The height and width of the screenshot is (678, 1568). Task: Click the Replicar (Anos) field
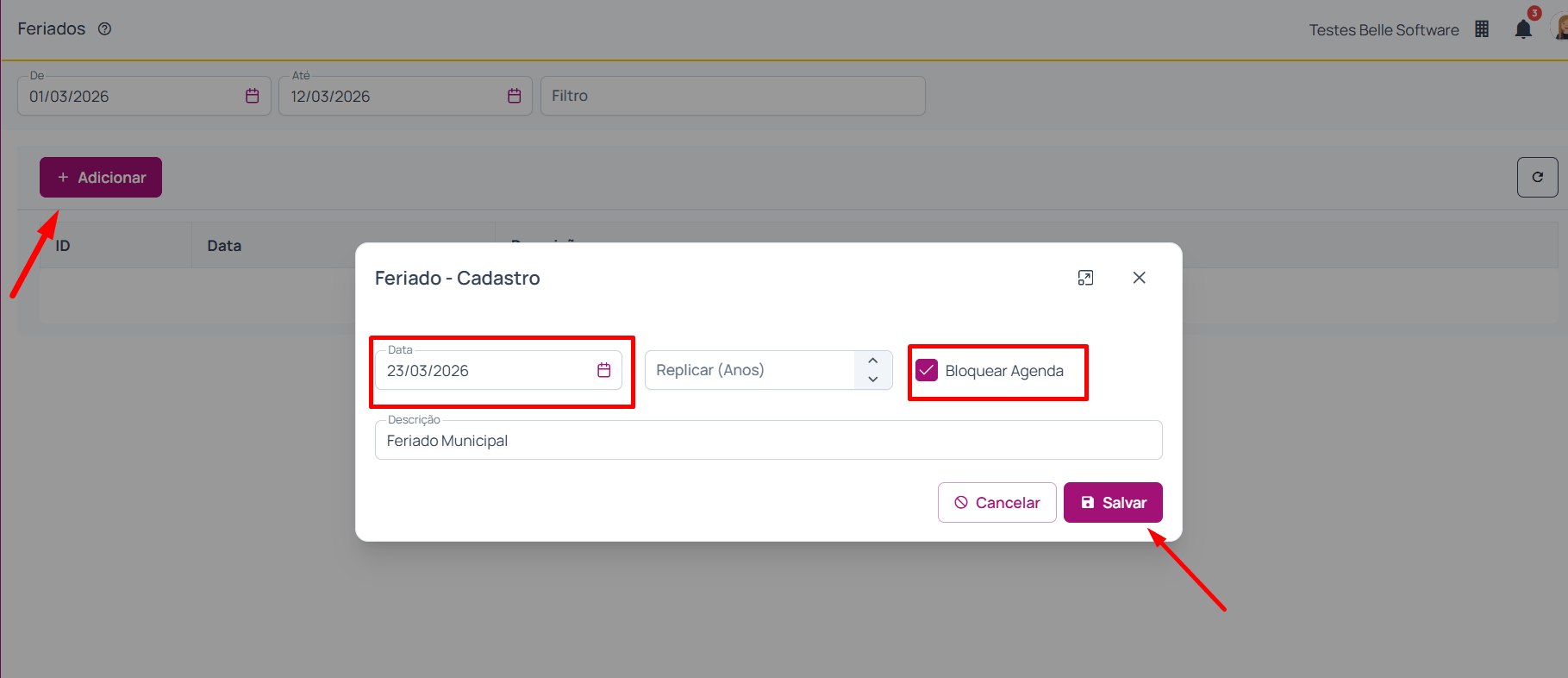click(x=748, y=370)
